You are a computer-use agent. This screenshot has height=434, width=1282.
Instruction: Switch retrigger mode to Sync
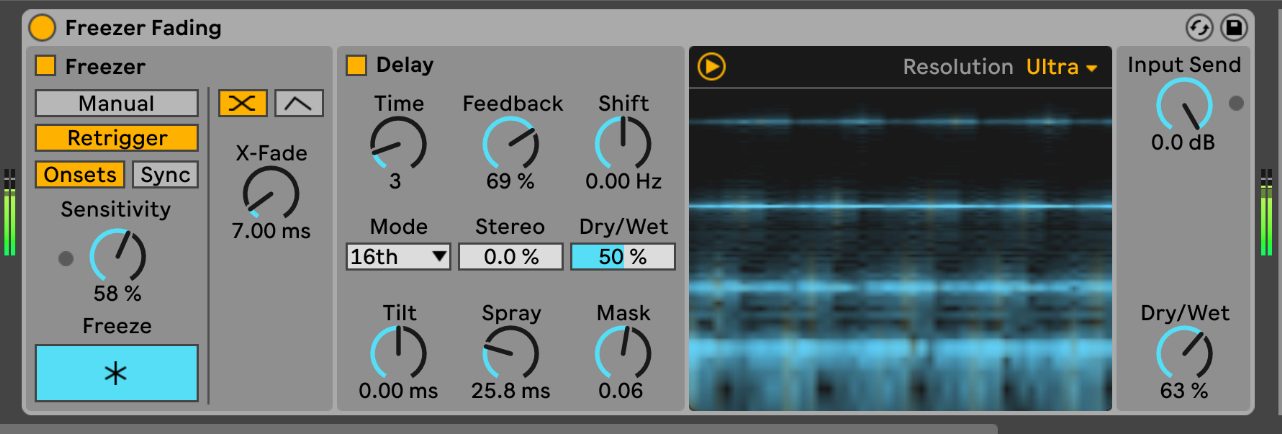166,174
